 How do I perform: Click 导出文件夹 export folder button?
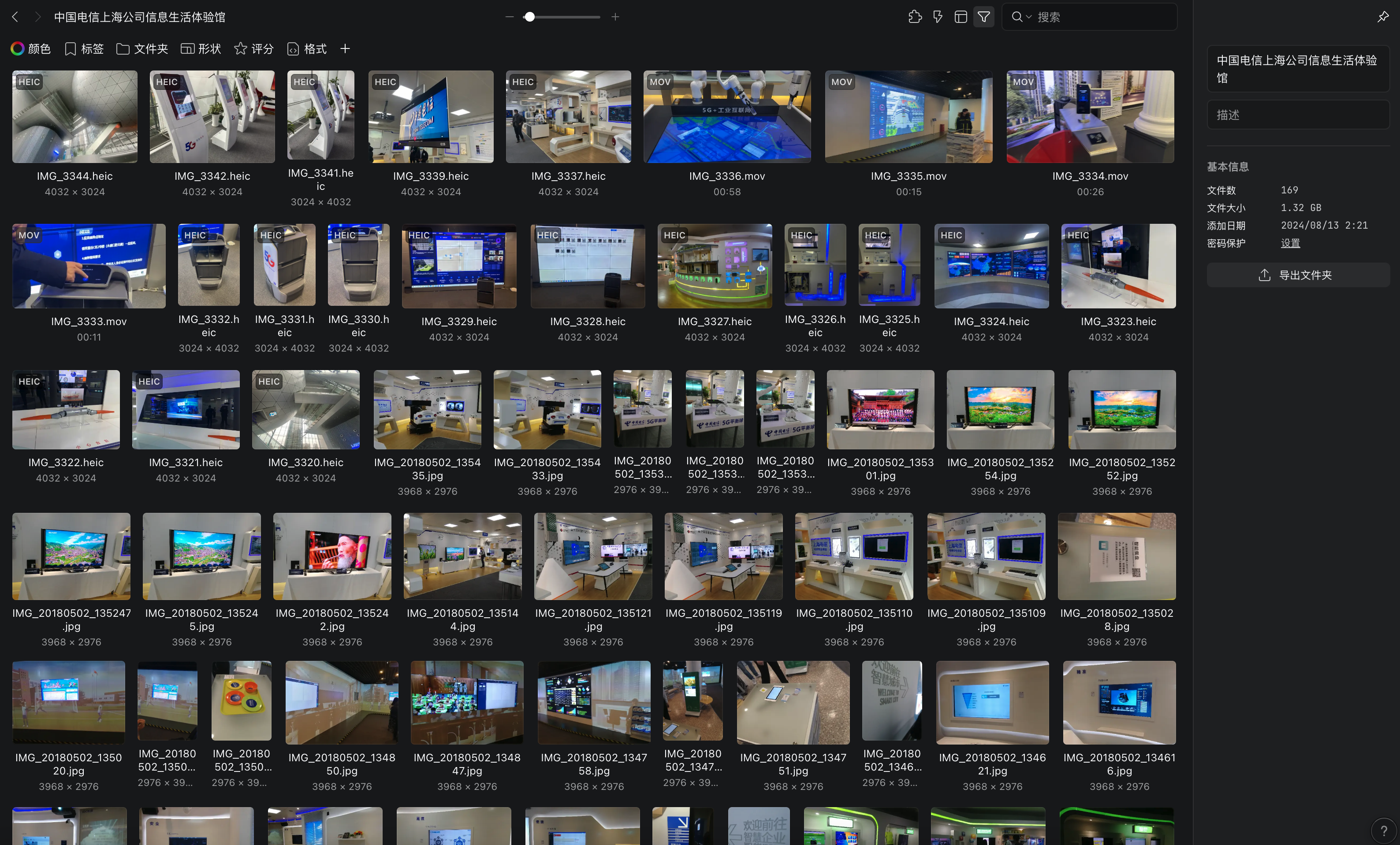[x=1297, y=275]
